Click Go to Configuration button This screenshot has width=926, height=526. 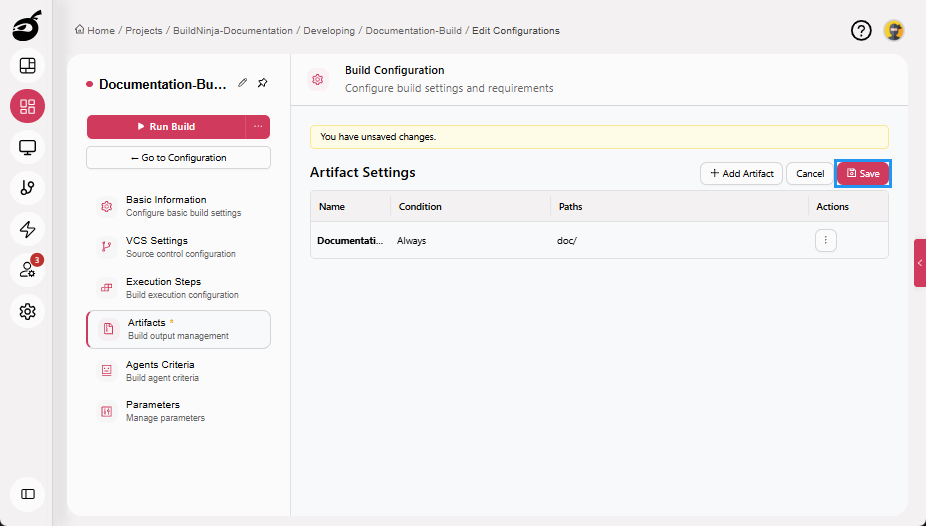coord(178,158)
